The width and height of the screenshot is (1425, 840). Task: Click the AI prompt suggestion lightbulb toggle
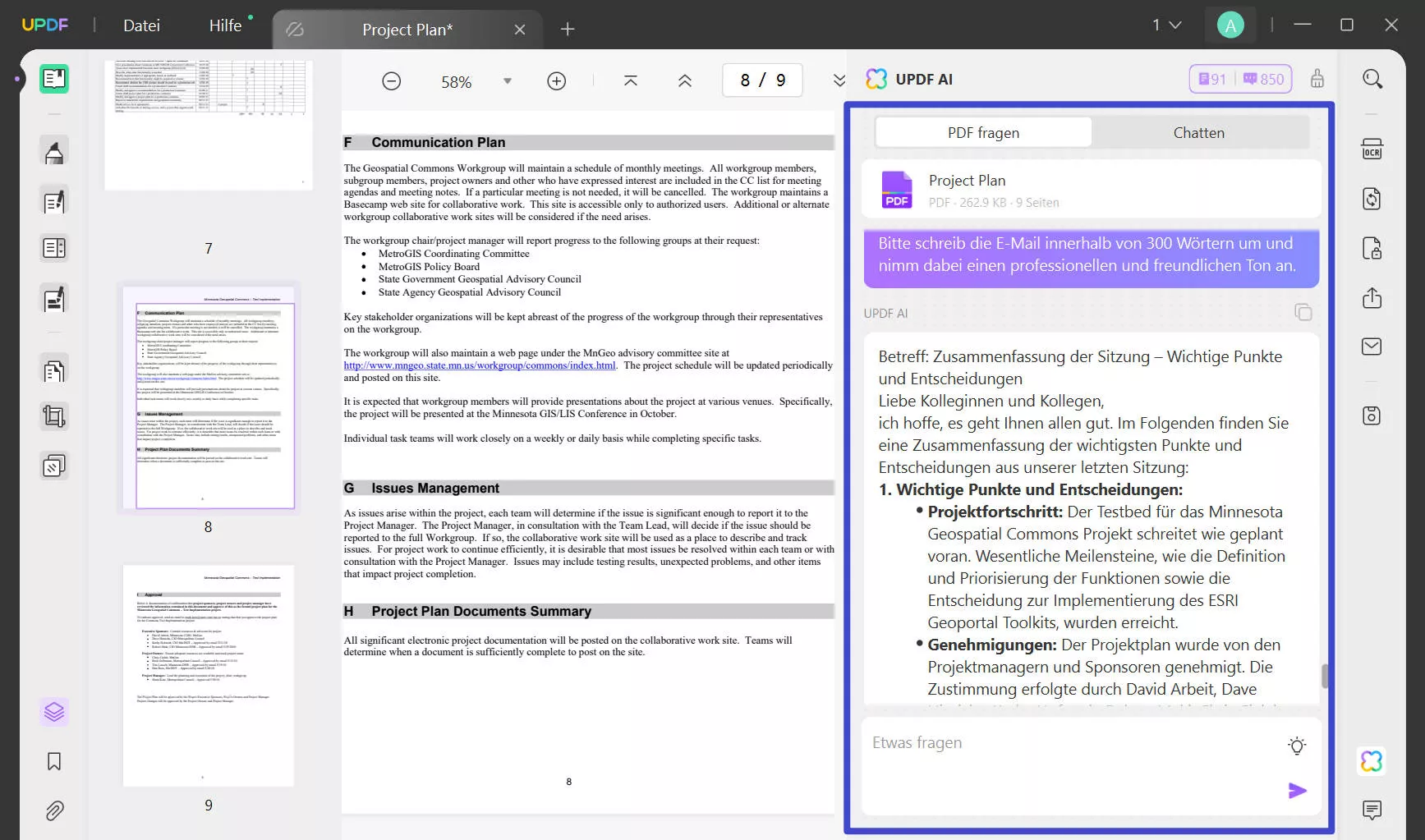(1297, 746)
